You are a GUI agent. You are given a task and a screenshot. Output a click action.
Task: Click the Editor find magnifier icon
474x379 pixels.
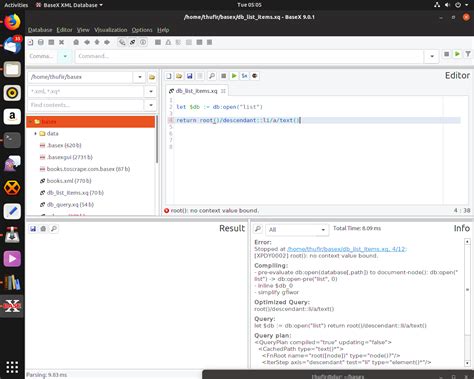212,76
